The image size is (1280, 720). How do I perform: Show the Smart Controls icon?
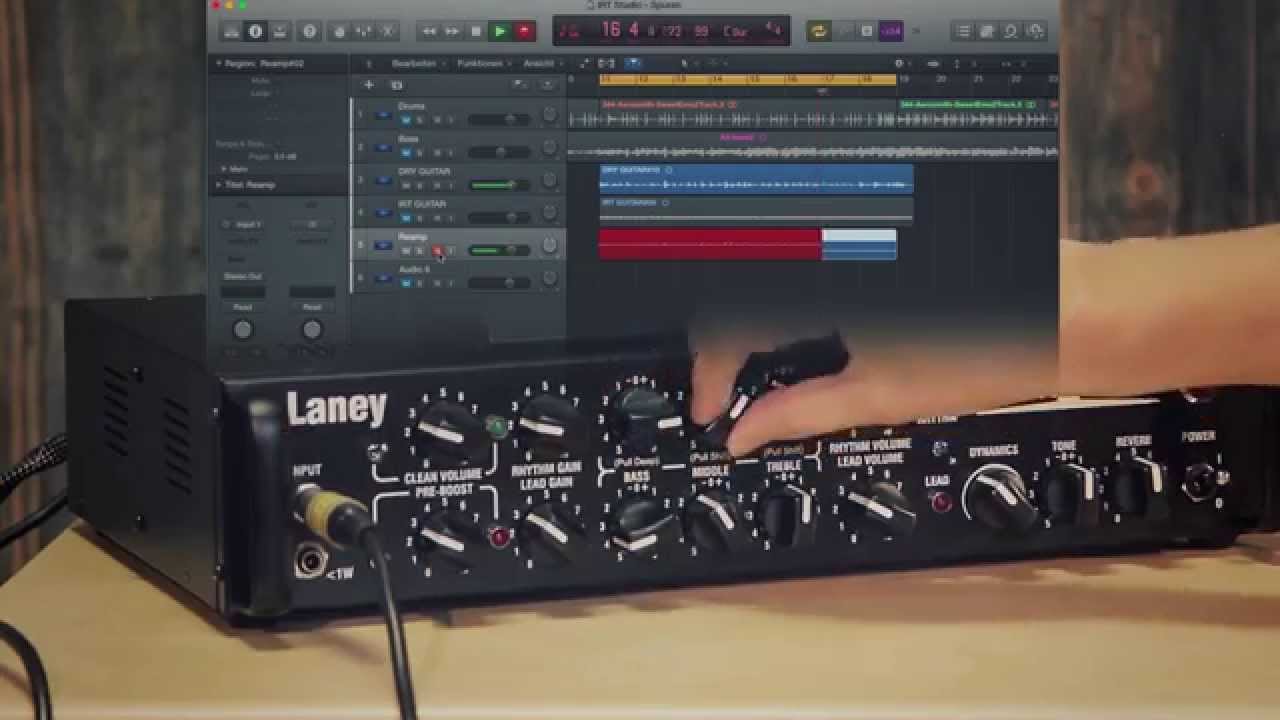(x=340, y=32)
